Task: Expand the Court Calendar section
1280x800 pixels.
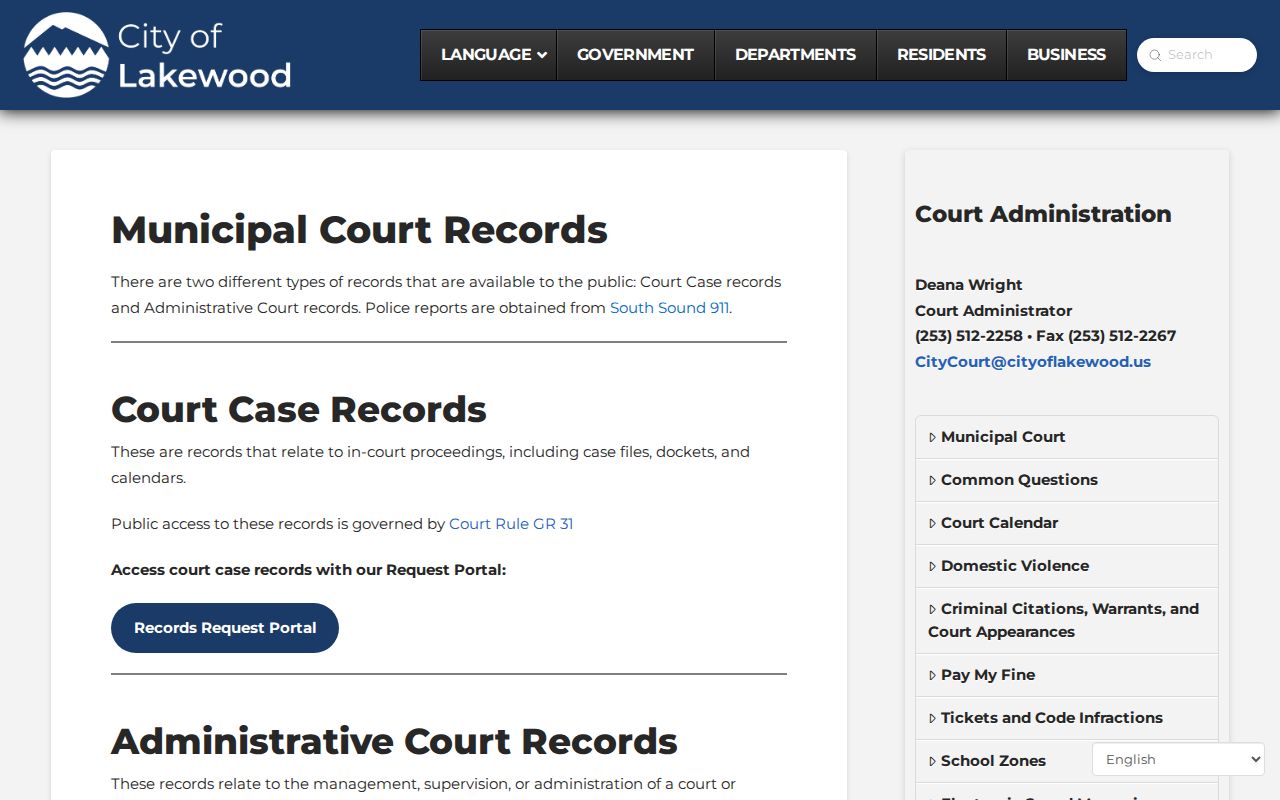Action: [1067, 523]
